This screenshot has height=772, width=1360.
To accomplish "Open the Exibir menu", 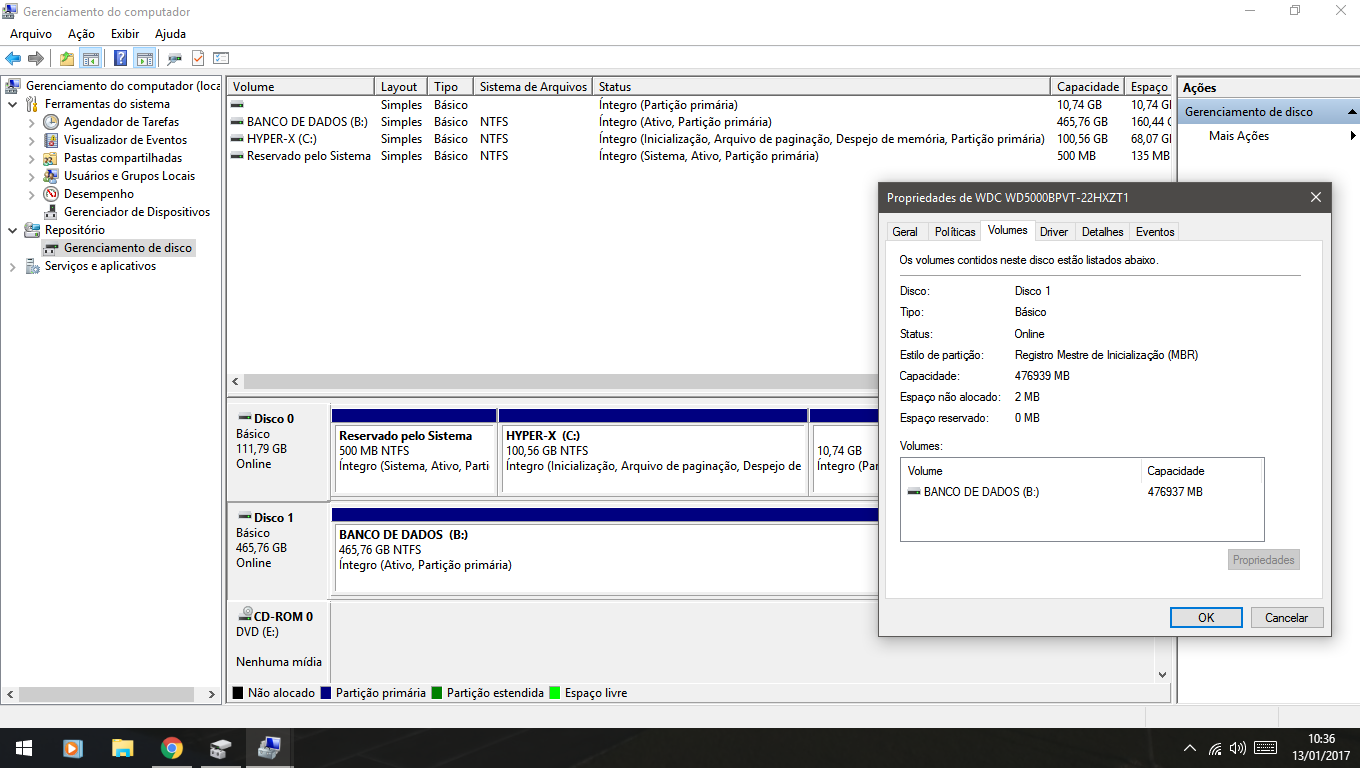I will pyautogui.click(x=125, y=34).
